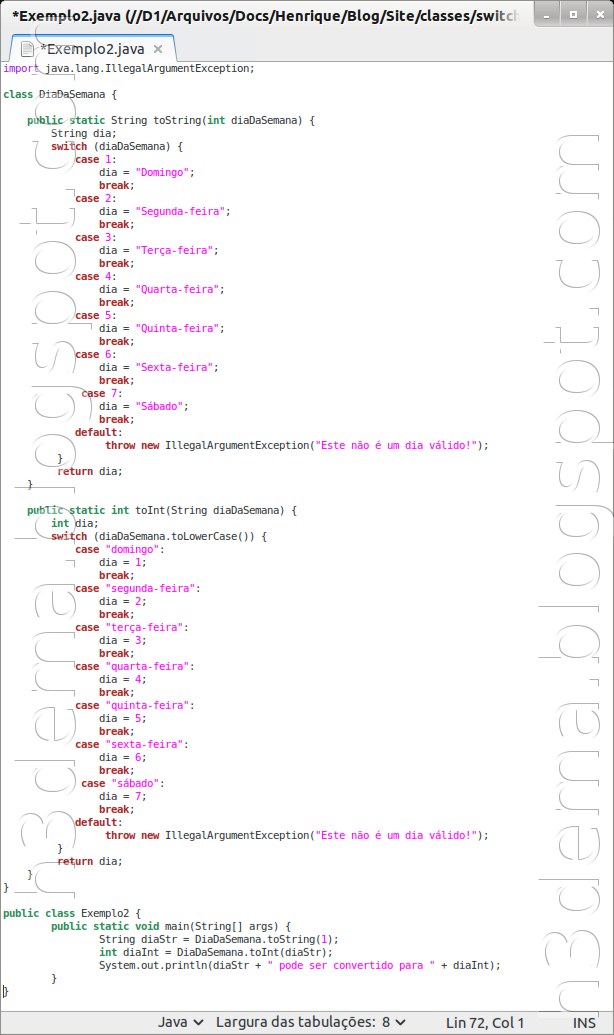Image resolution: width=614 pixels, height=1035 pixels.
Task: Click the string "Sábado"
Action: (159, 406)
